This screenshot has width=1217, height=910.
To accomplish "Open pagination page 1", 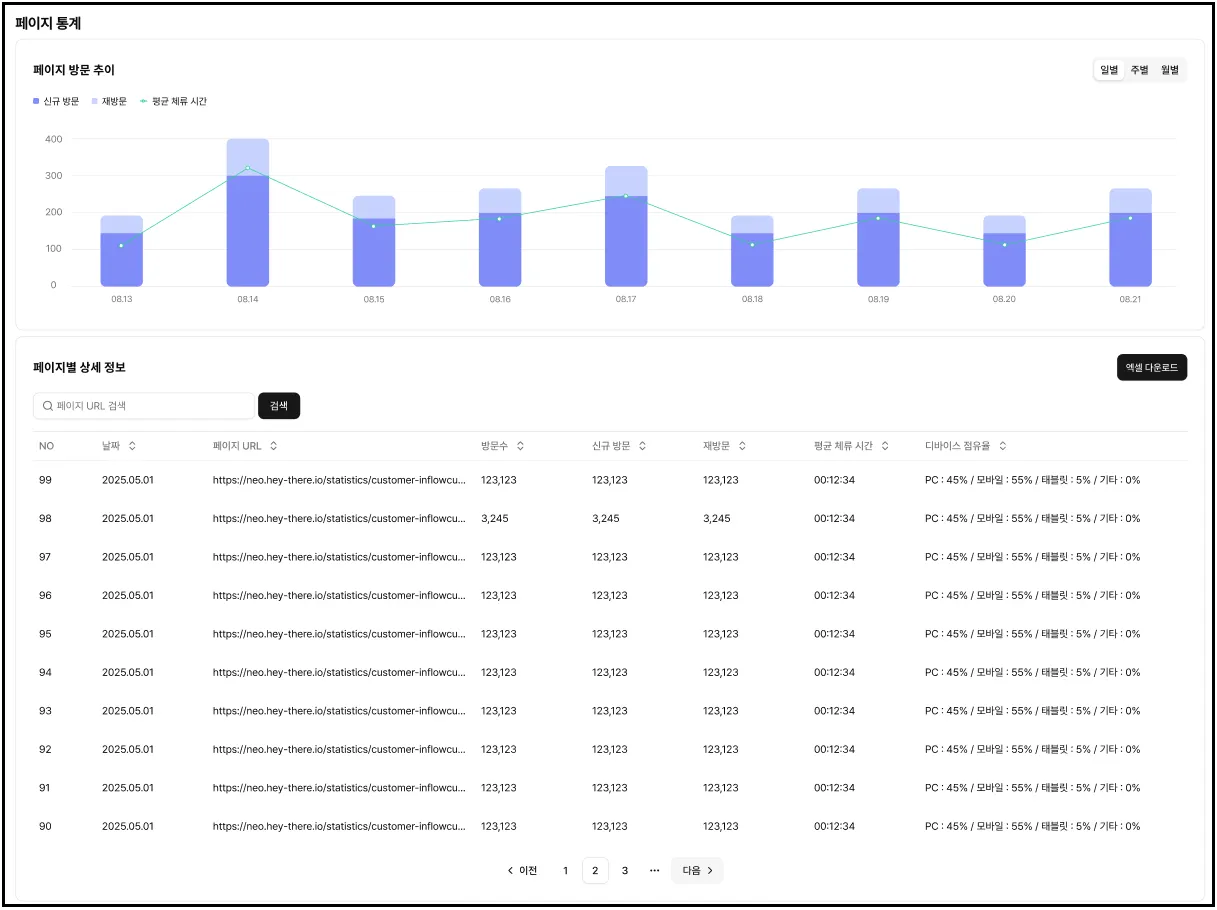I will click(x=565, y=871).
